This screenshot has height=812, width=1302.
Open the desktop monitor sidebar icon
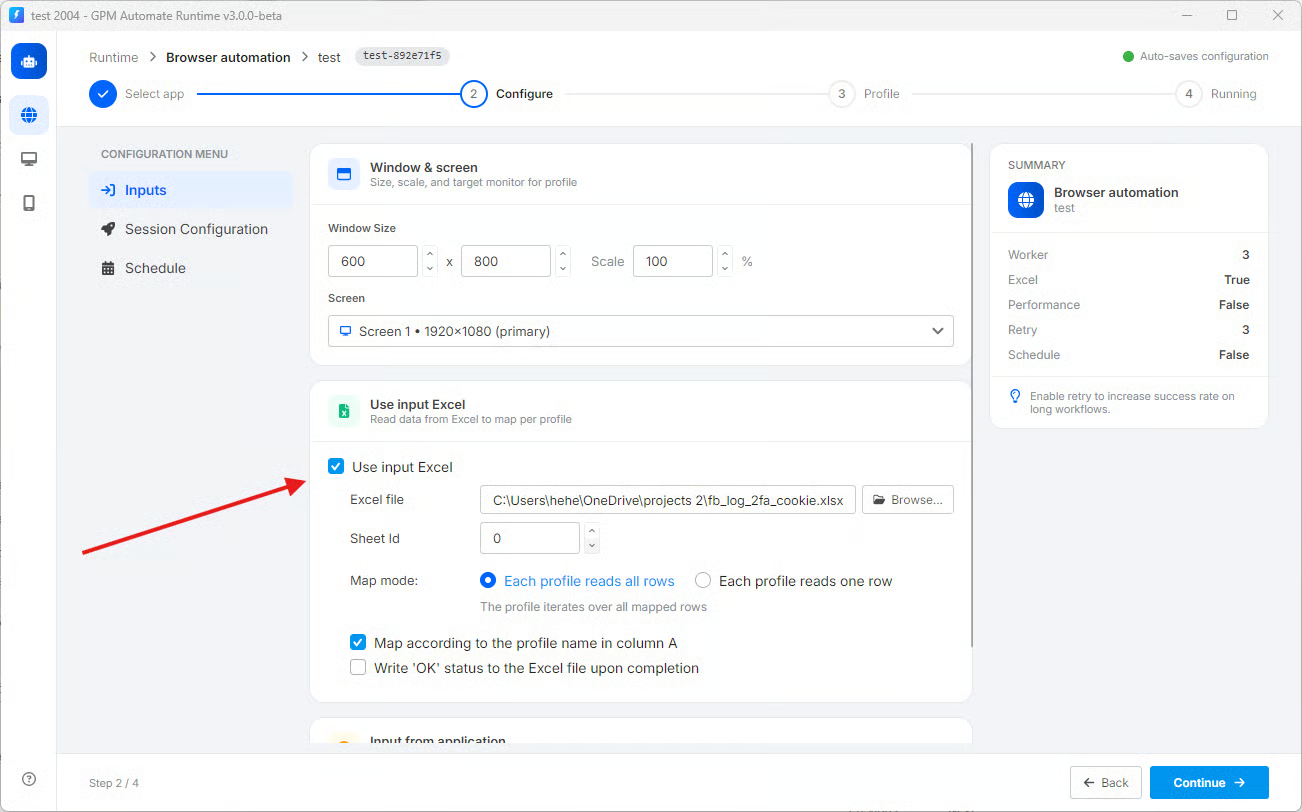coord(29,159)
